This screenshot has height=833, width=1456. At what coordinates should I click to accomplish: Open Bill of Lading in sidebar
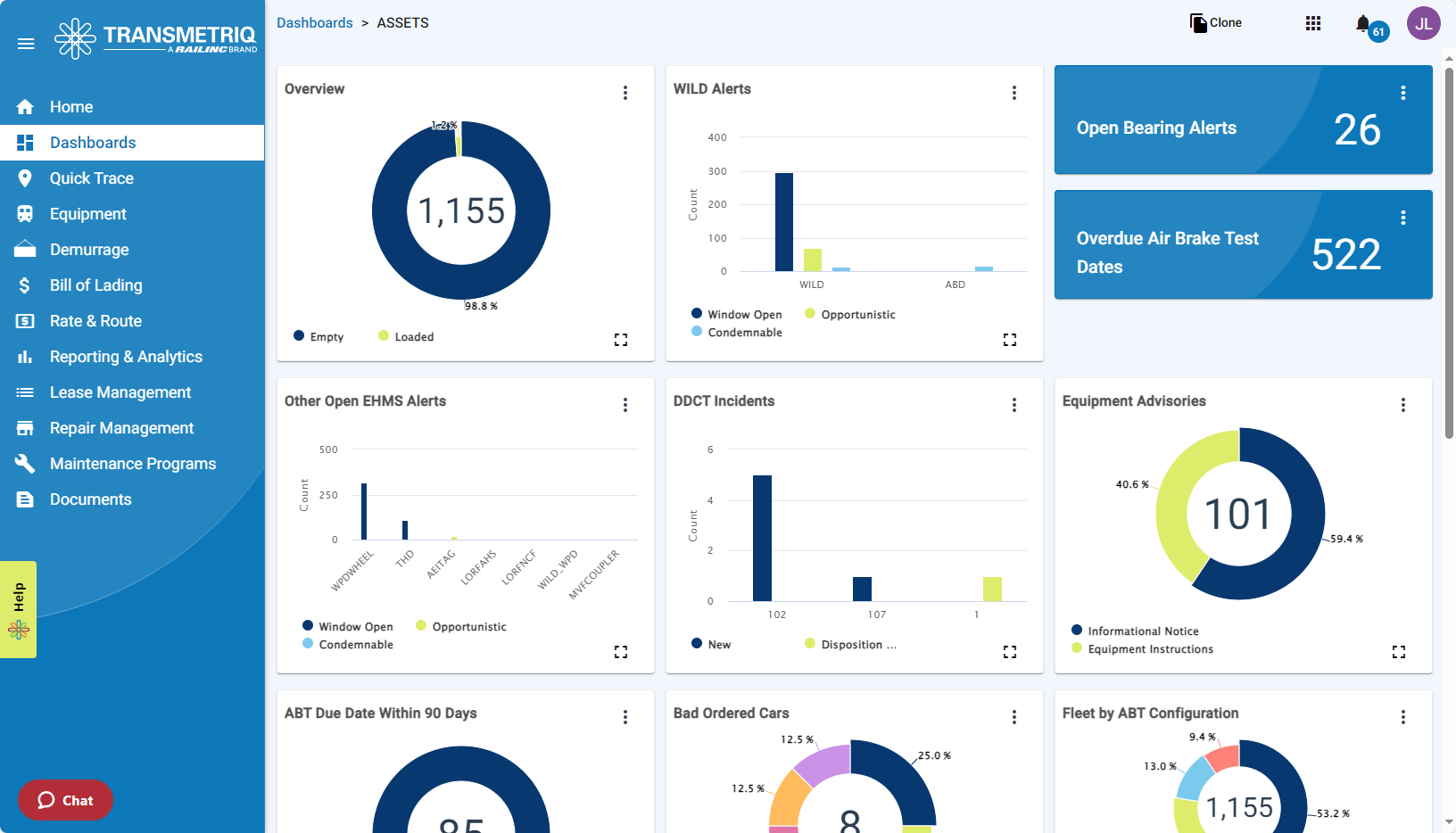(x=132, y=285)
